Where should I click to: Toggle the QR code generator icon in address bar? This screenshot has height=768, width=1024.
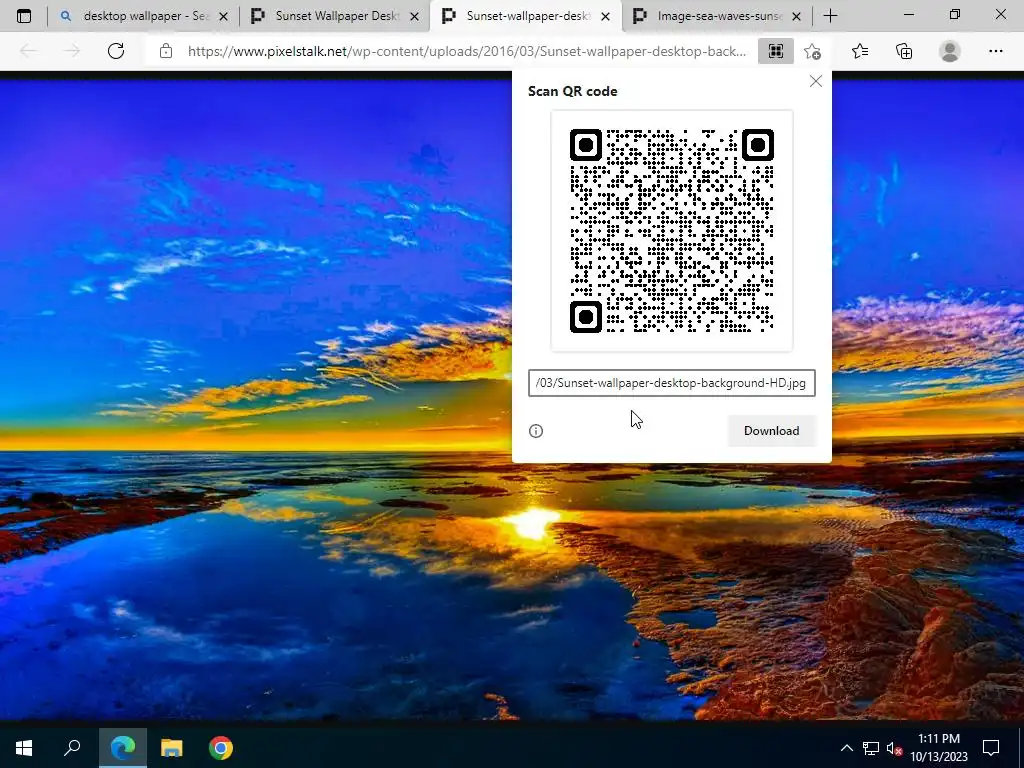click(776, 51)
